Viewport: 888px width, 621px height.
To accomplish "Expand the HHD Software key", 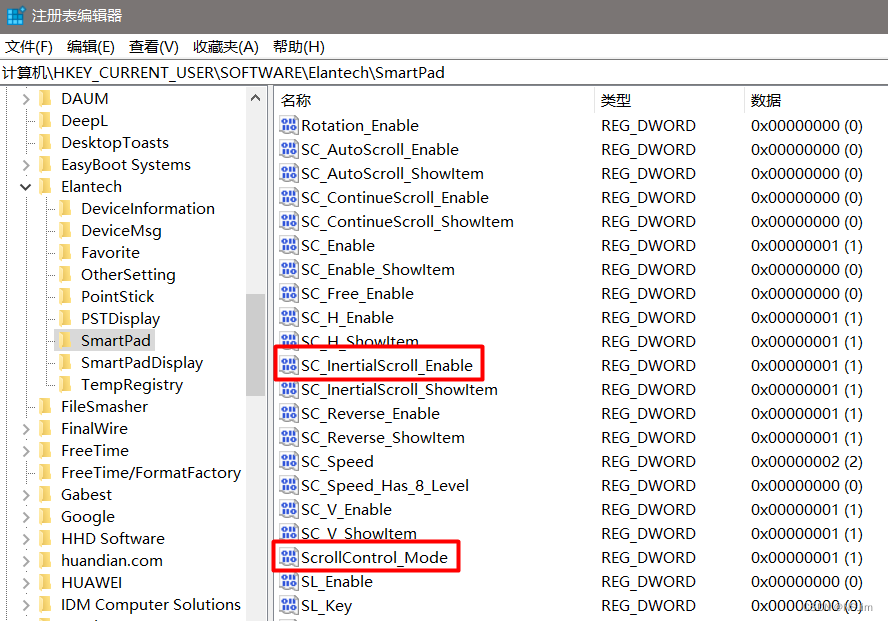I will coord(25,539).
